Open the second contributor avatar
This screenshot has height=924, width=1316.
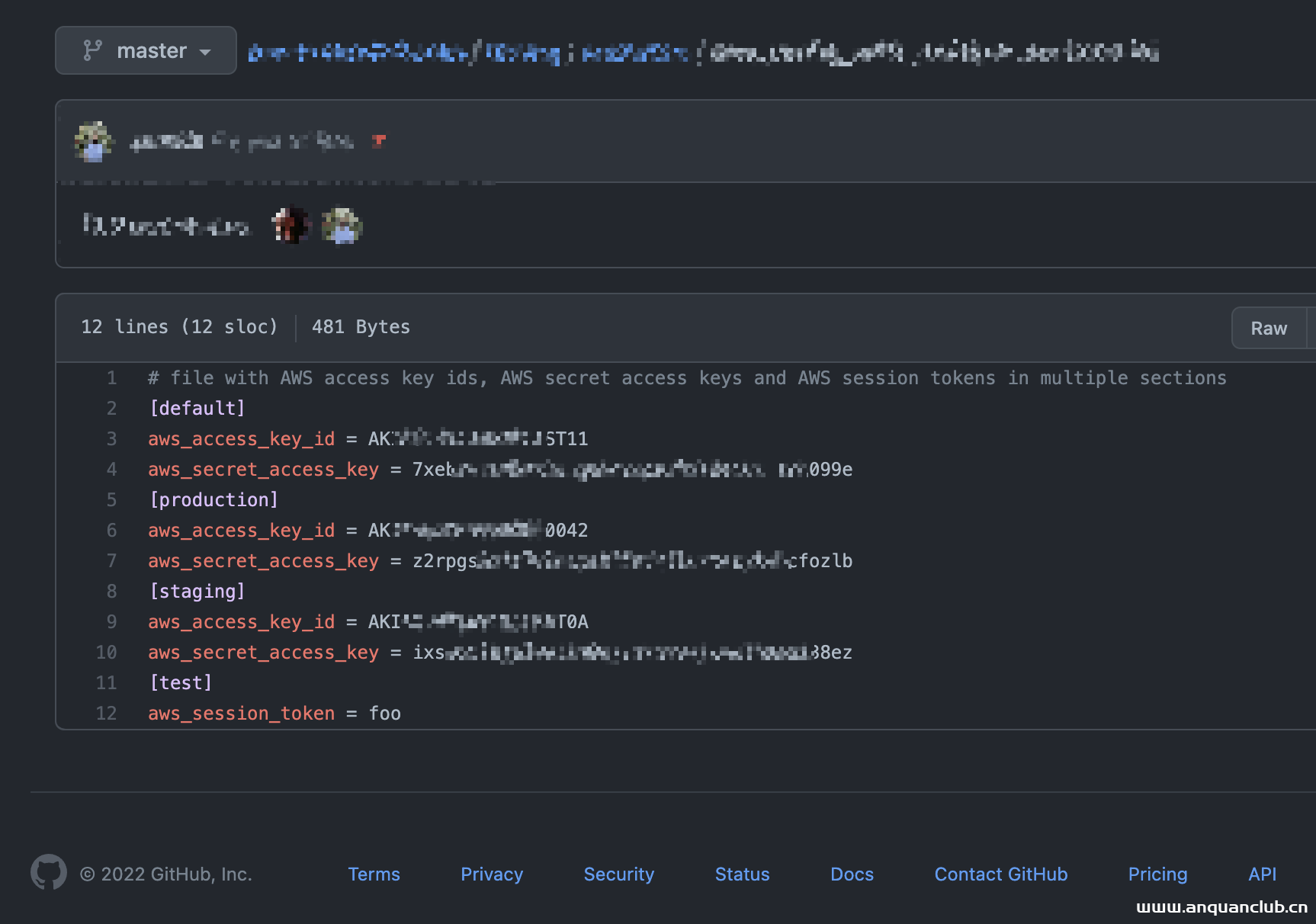tap(342, 226)
